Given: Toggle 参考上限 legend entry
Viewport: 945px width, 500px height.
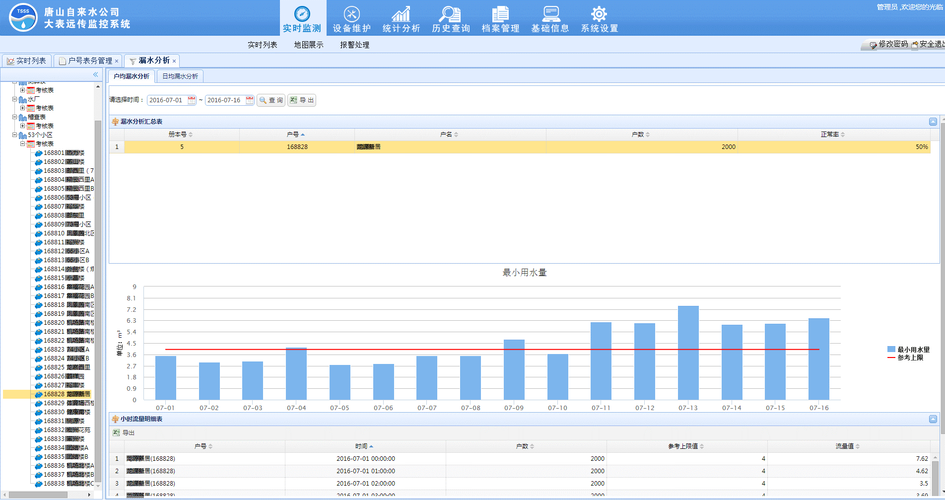Looking at the screenshot, I should pyautogui.click(x=905, y=358).
